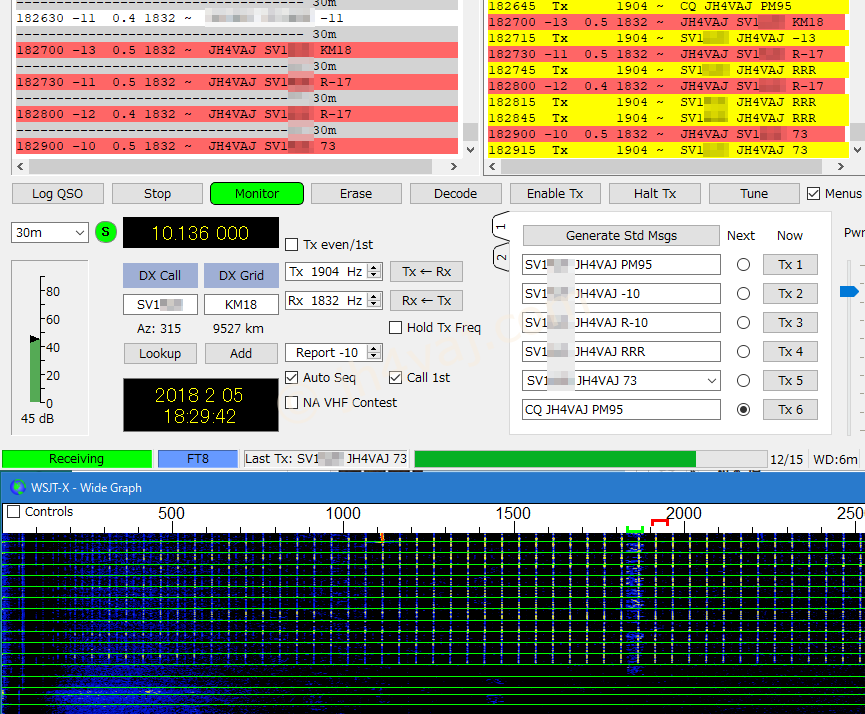Click the DX Grid button
Screen dimensions: 865x714
(241, 275)
